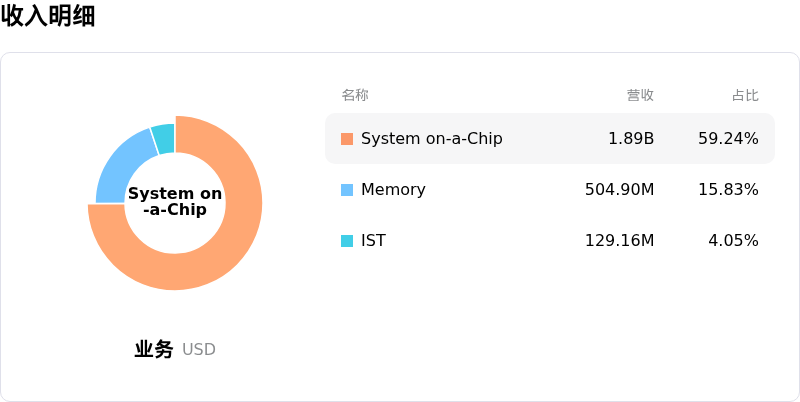This screenshot has height=402, width=800.
Task: Click the 营收 column header
Action: (x=640, y=95)
